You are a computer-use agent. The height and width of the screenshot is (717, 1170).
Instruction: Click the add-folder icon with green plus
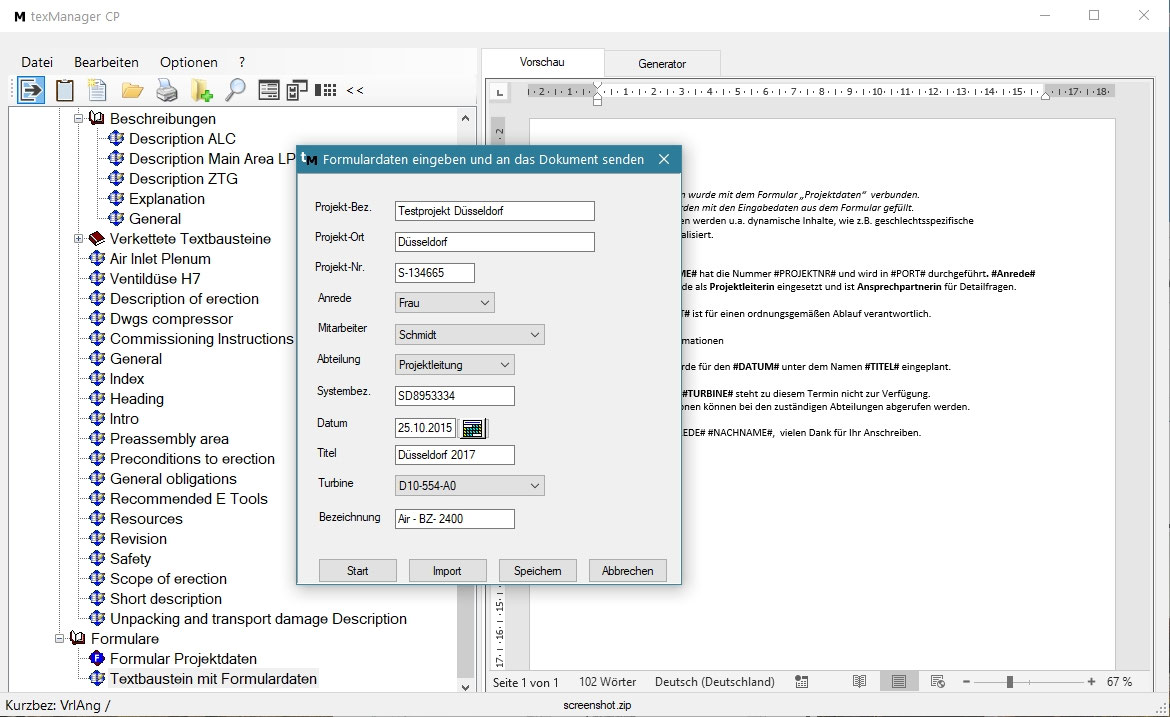[x=201, y=90]
